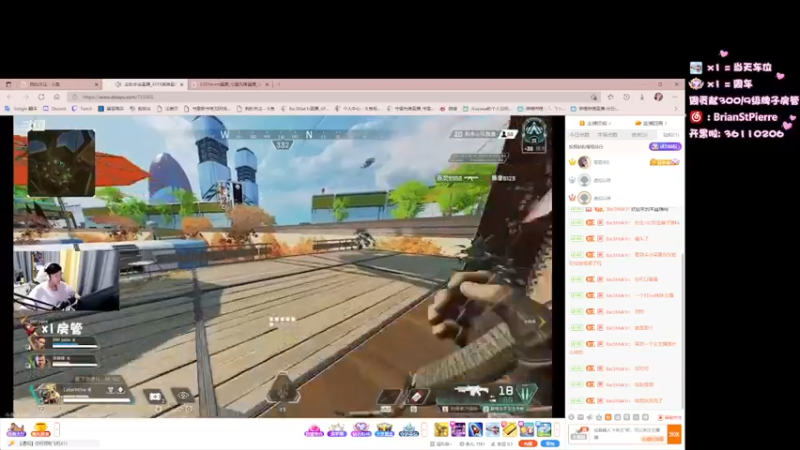The width and height of the screenshot is (800, 450).
Task: Open the Google bookmark
Action: pyautogui.click(x=21, y=109)
